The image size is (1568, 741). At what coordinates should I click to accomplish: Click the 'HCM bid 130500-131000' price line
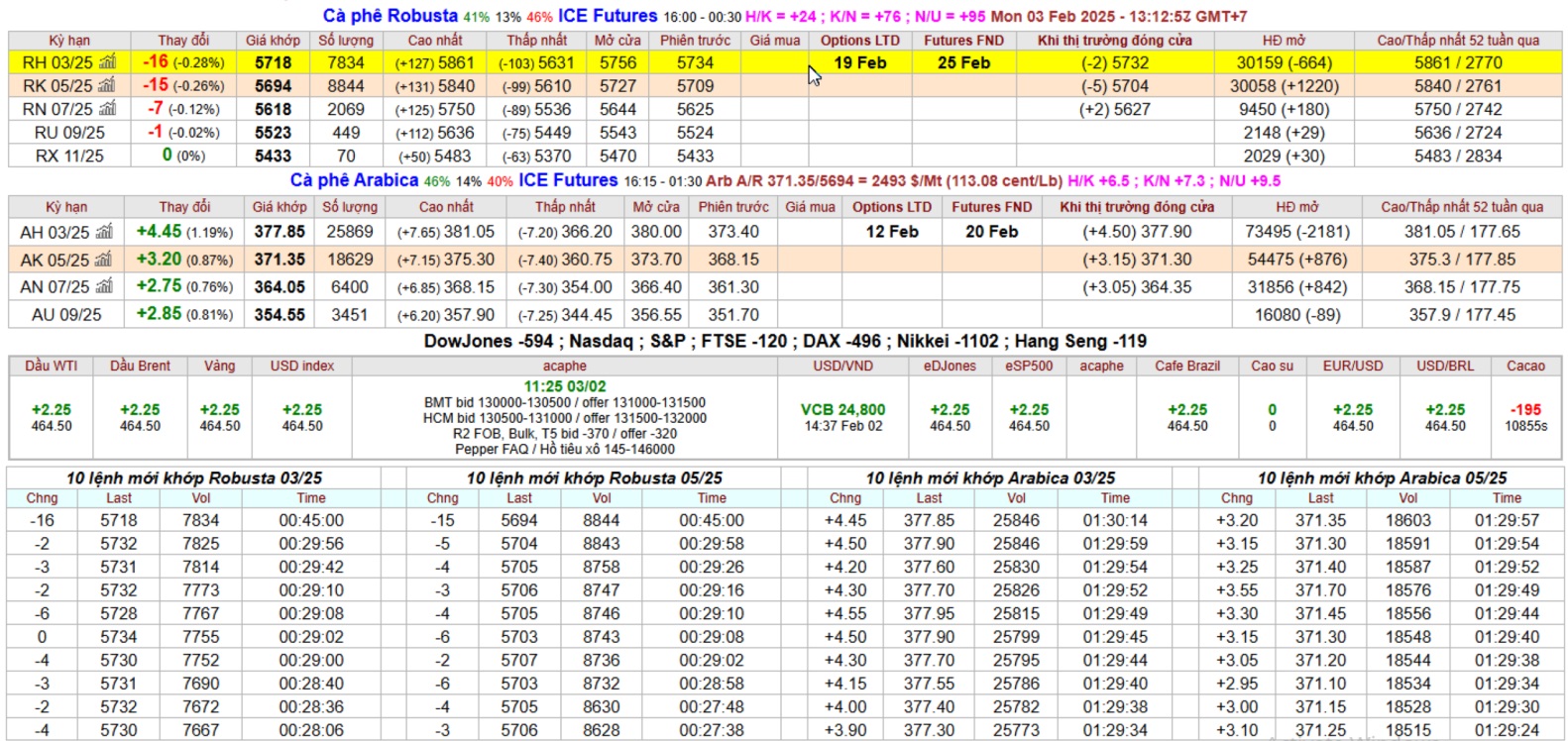564,418
